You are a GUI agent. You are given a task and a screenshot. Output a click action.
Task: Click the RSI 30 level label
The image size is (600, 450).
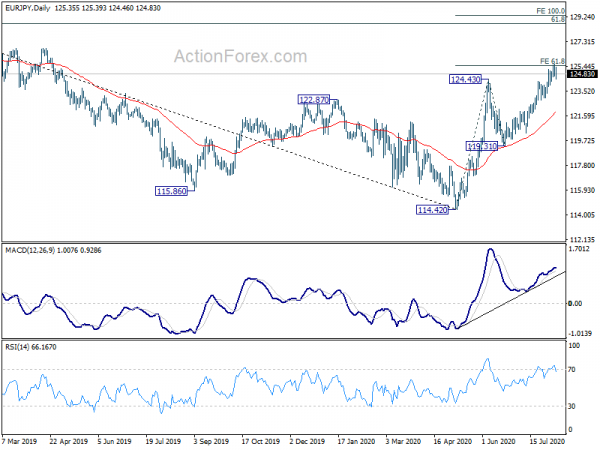(572, 406)
